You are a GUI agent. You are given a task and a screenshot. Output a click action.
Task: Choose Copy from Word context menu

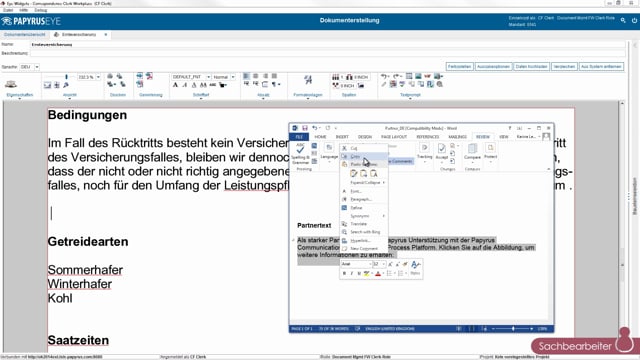(x=363, y=156)
